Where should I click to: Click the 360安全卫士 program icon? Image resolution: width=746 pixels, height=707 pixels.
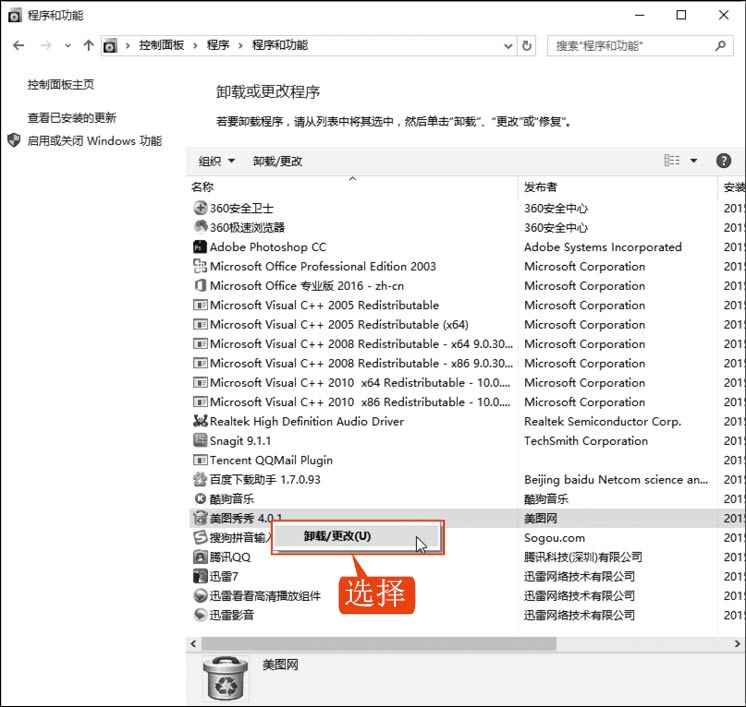(x=200, y=208)
